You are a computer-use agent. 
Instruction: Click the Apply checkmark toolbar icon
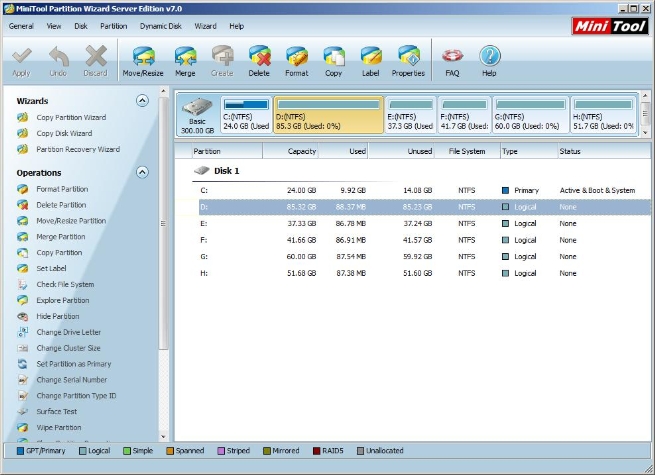coord(22,56)
